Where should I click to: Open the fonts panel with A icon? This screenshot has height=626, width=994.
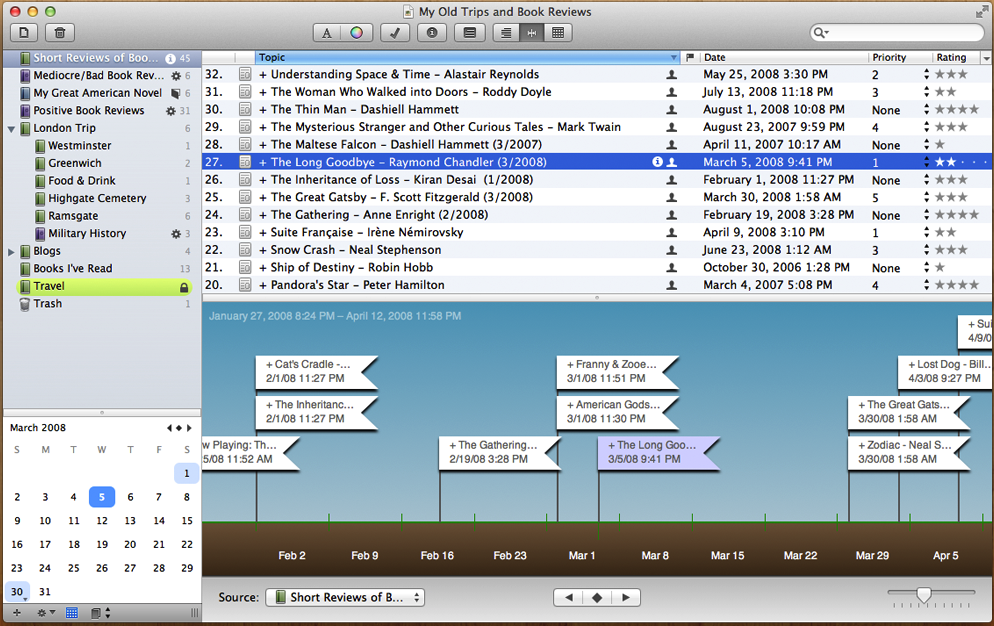(327, 33)
